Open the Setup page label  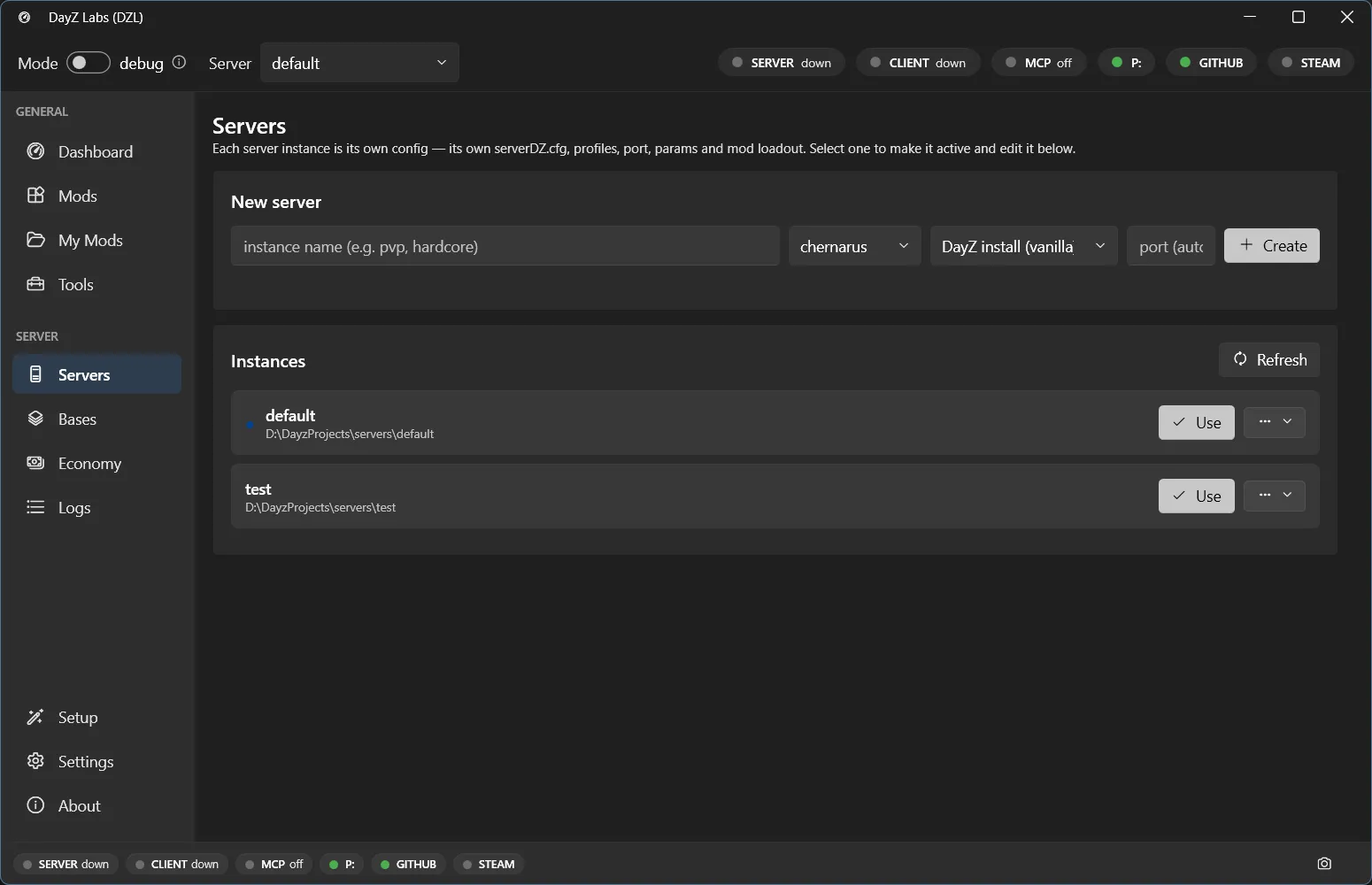[78, 717]
